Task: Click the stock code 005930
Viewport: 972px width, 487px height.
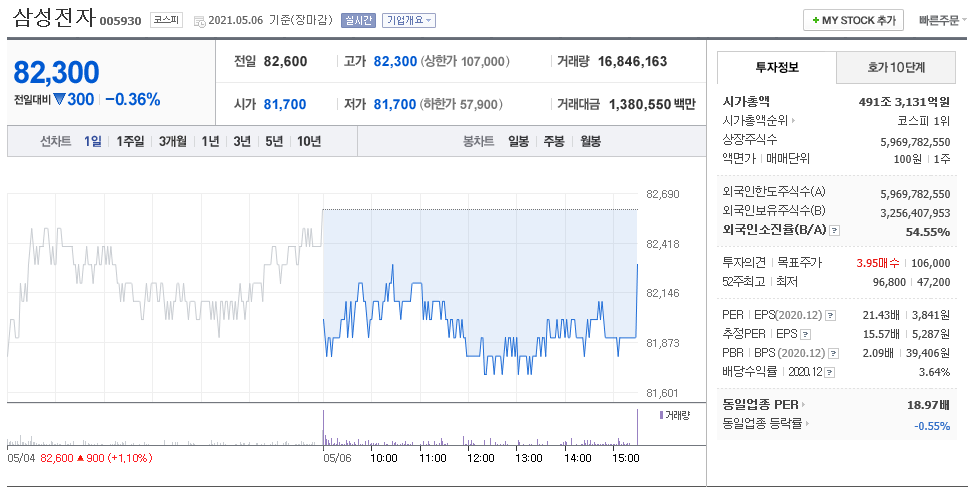Action: tap(120, 21)
